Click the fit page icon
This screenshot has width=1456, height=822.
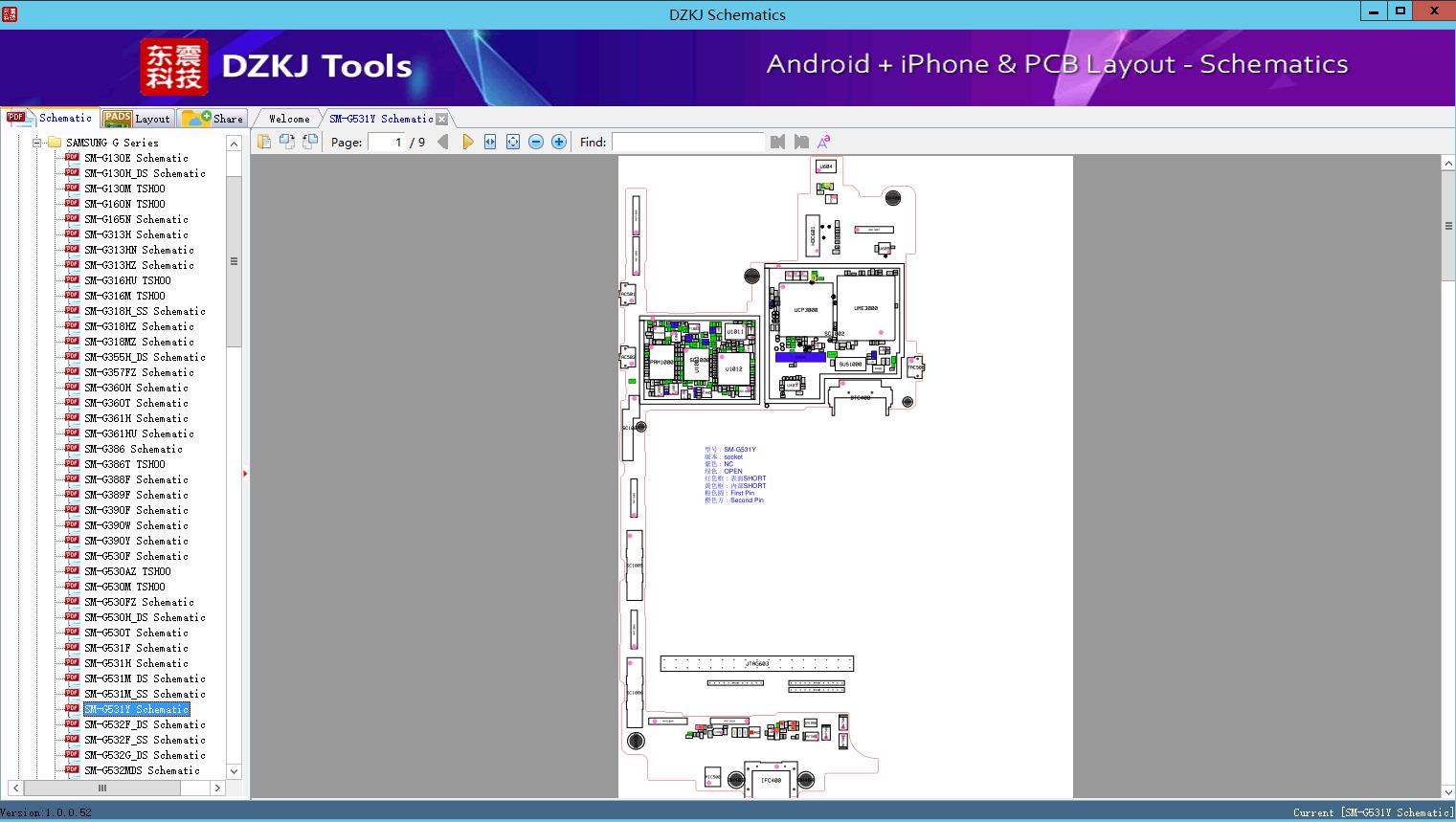(x=513, y=142)
